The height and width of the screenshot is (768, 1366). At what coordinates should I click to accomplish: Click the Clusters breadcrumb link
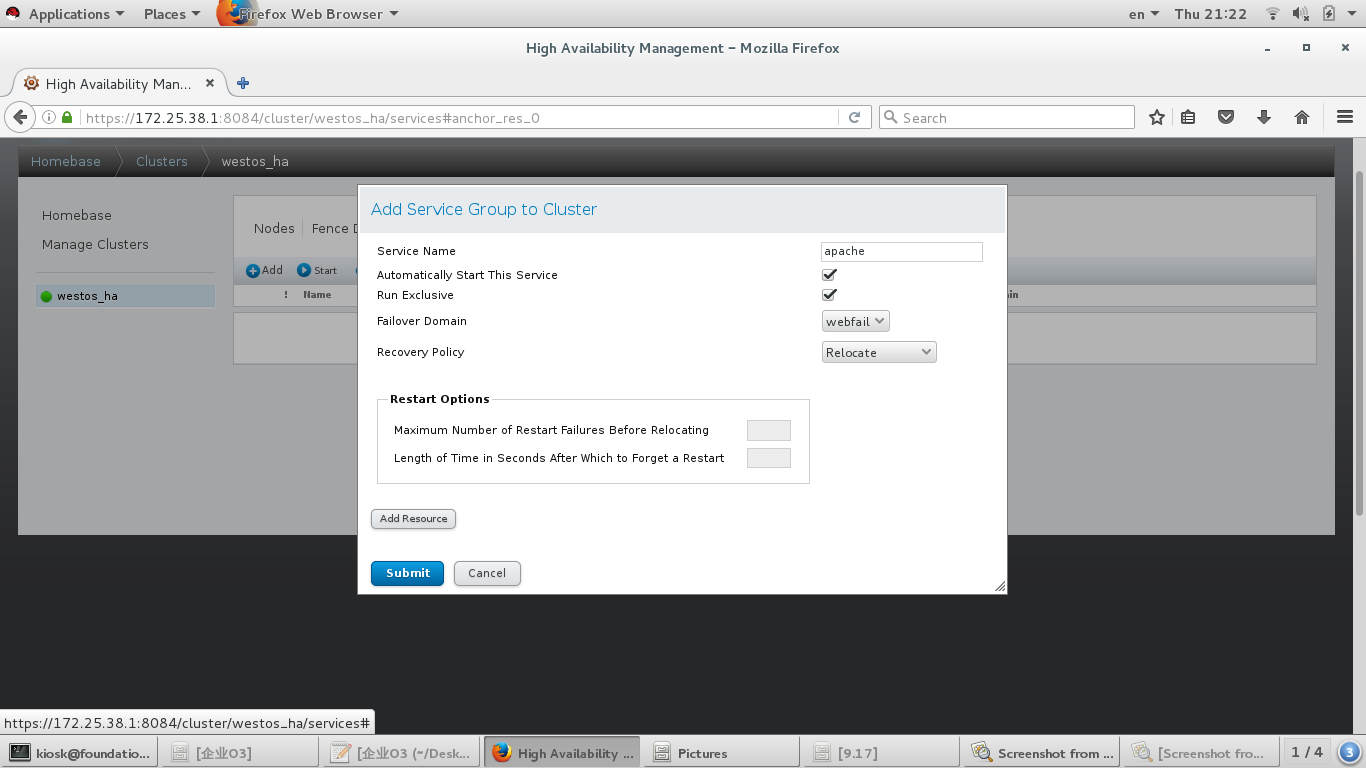click(x=162, y=161)
